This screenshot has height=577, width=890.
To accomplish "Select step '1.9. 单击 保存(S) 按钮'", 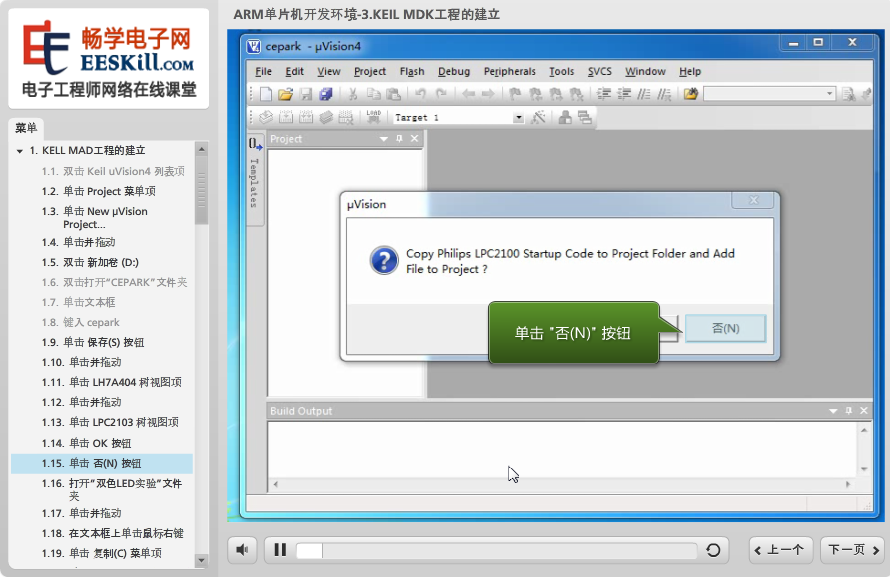I will [x=102, y=342].
